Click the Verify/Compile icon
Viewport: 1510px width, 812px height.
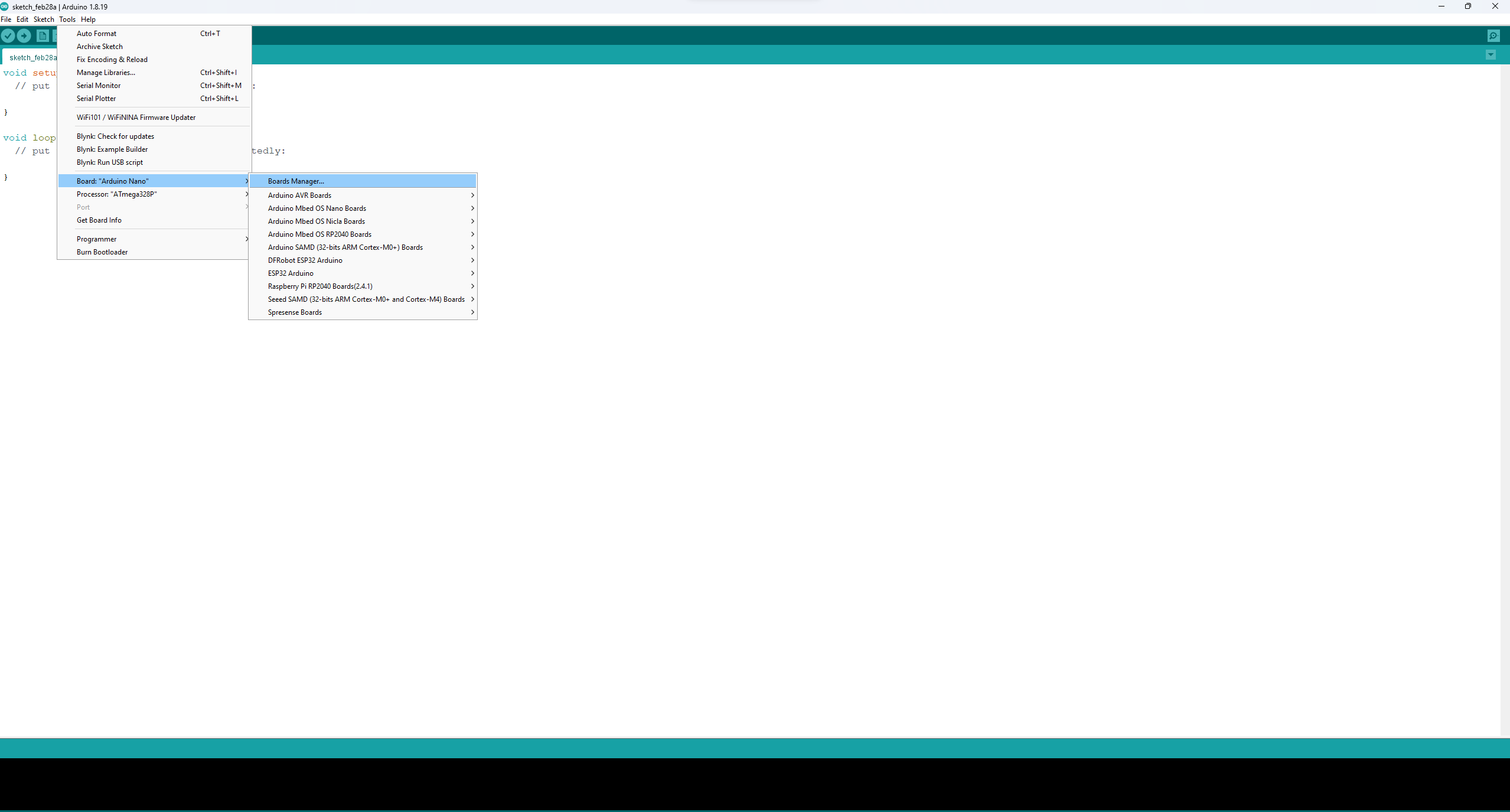pyautogui.click(x=9, y=35)
